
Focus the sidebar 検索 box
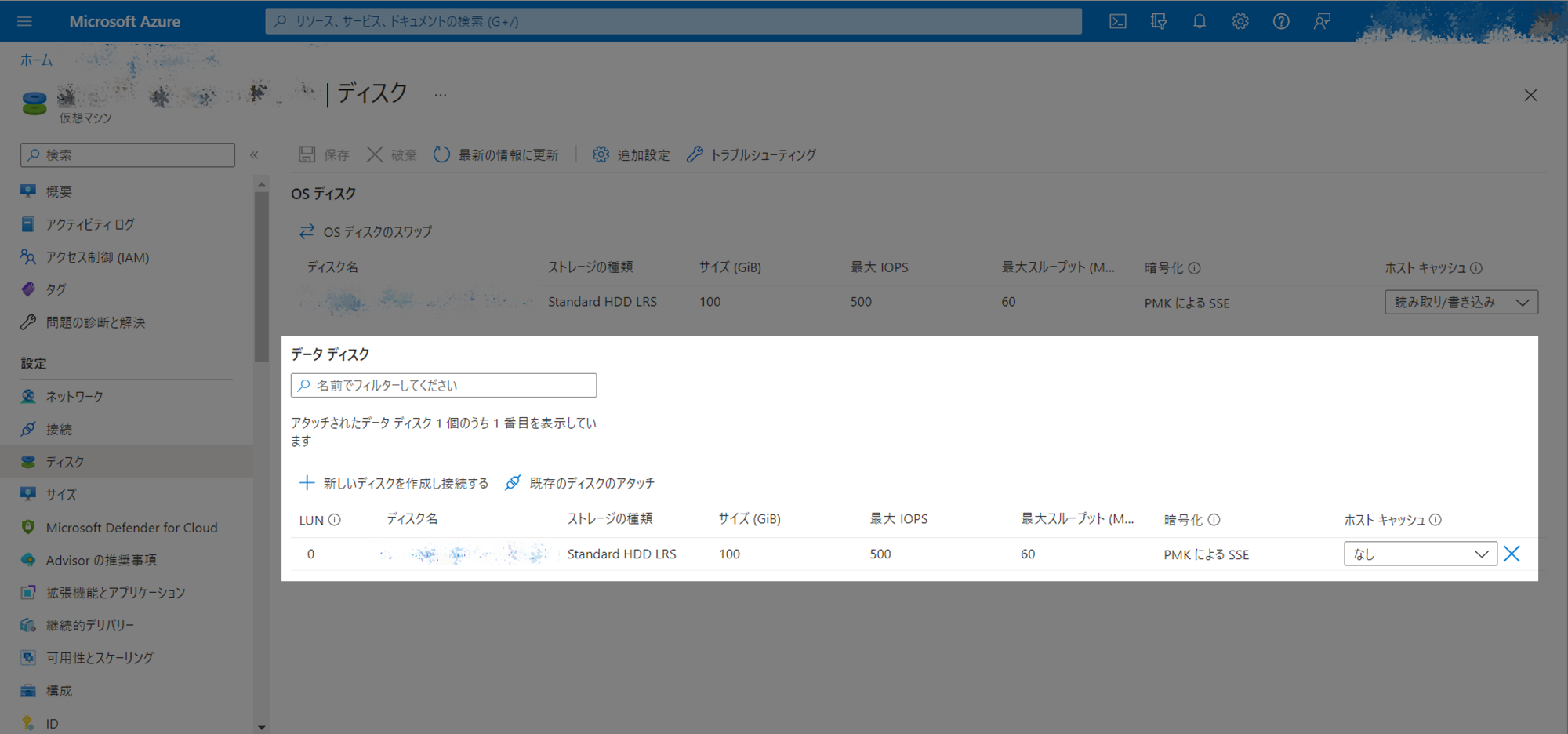coord(128,154)
